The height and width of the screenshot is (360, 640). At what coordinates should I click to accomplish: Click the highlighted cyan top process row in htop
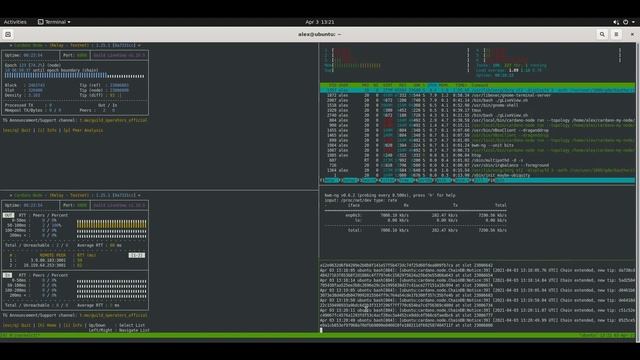[478, 90]
